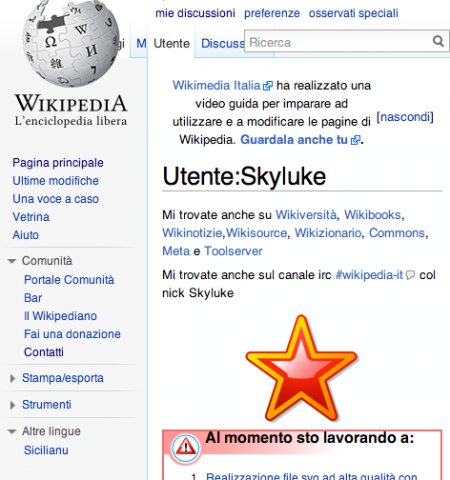Click external link icon after Guardala anche tu

tap(355, 140)
